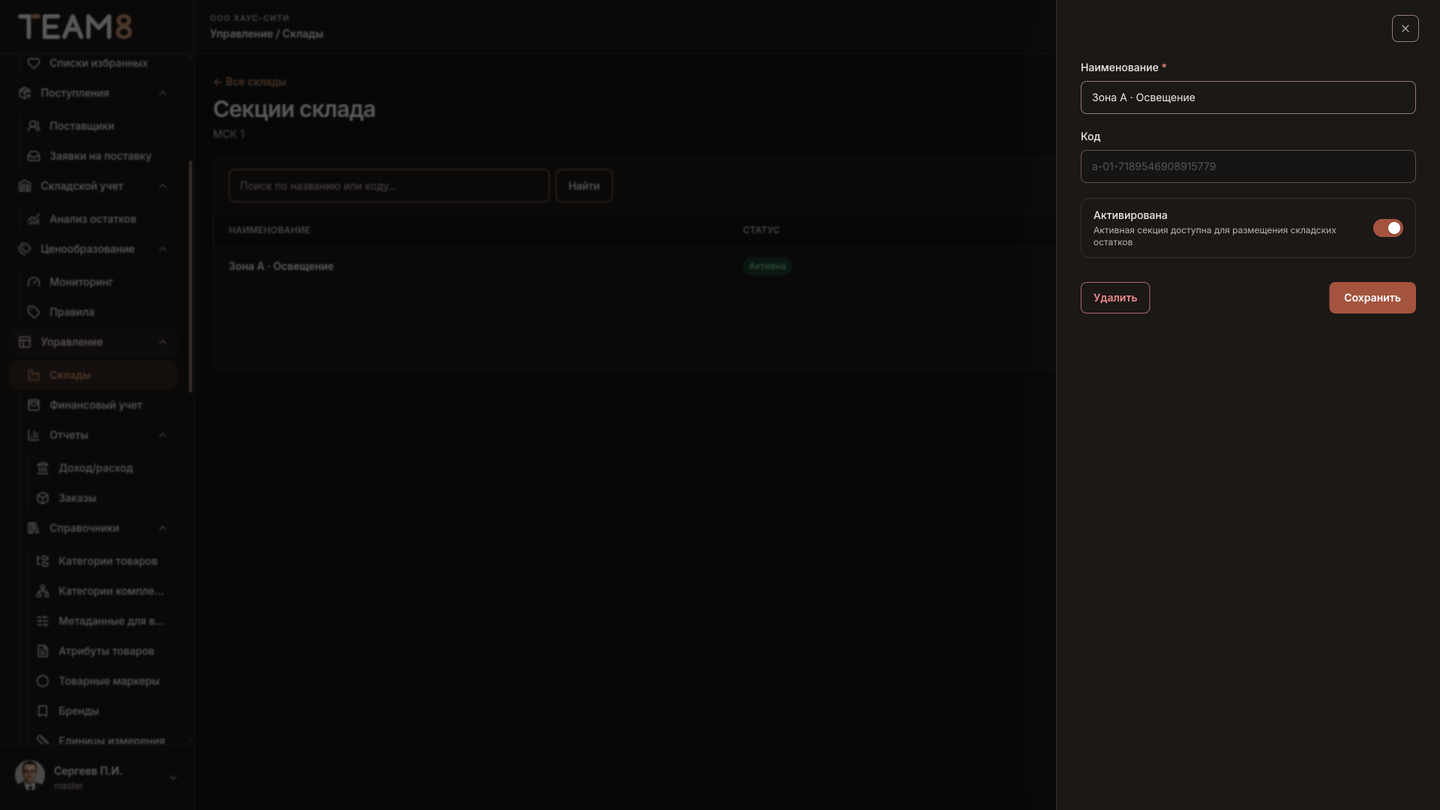
Task: Collapse the Управление section chevron
Action: point(162,342)
